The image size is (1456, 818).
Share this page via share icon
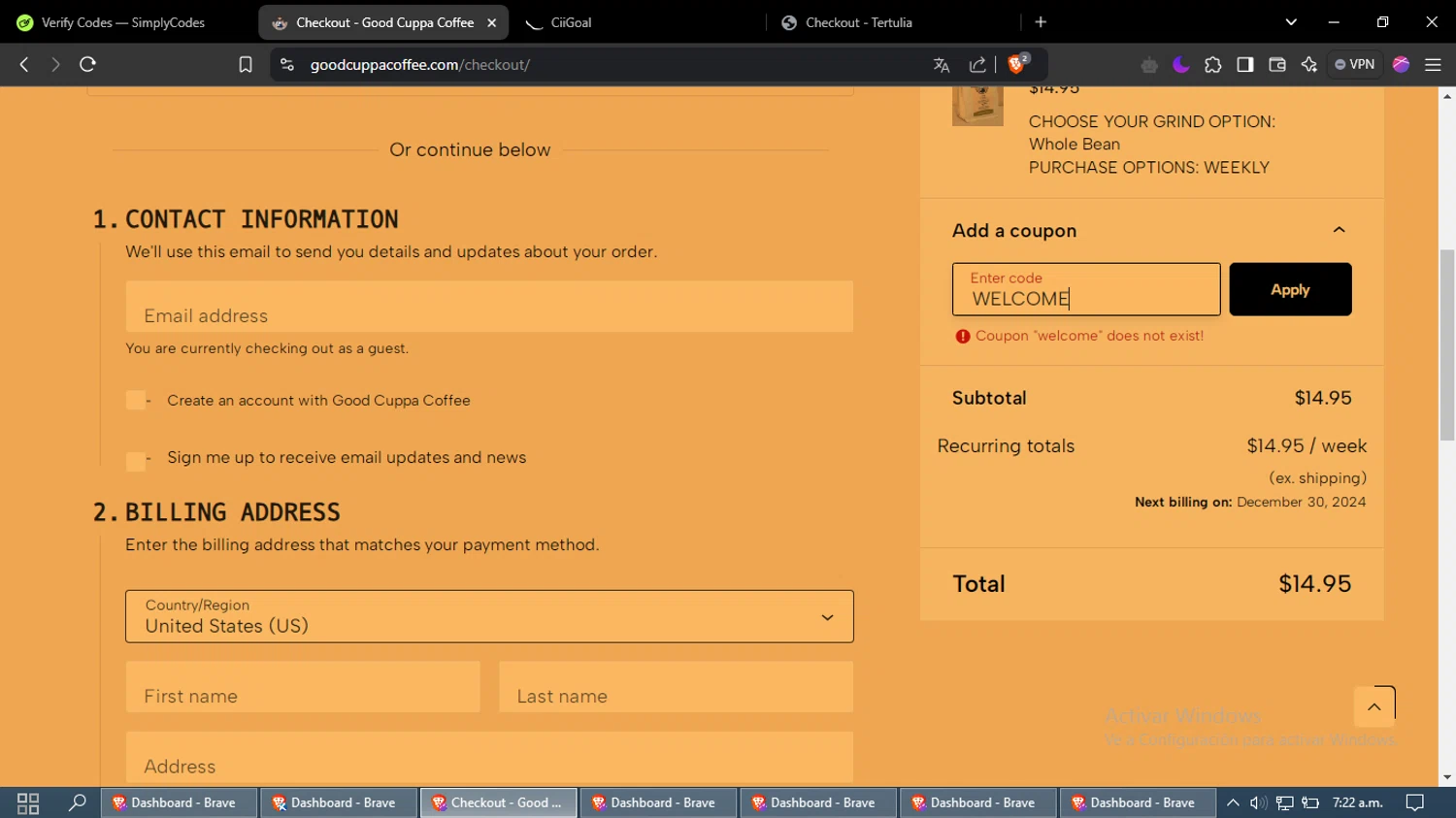coord(977,65)
